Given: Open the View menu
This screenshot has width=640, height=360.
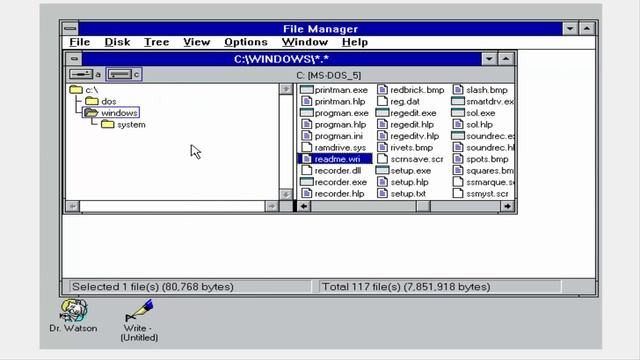Looking at the screenshot, I should coord(196,42).
